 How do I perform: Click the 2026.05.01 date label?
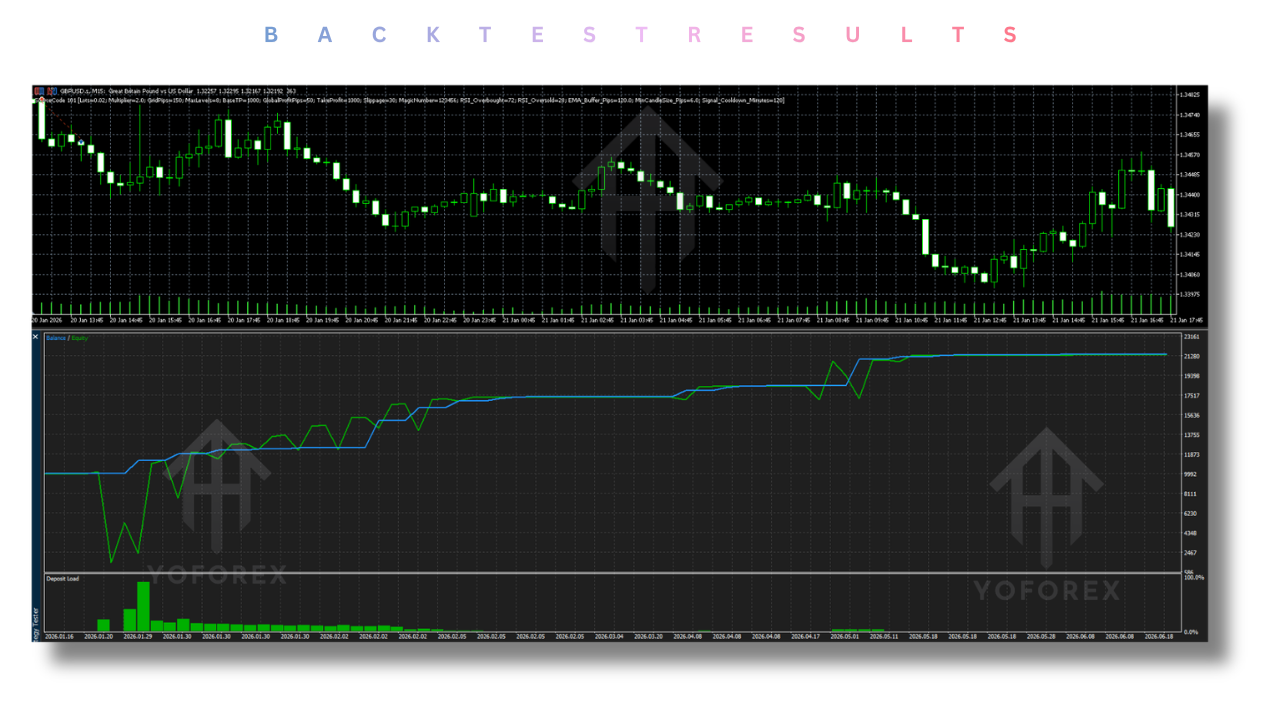pos(845,636)
